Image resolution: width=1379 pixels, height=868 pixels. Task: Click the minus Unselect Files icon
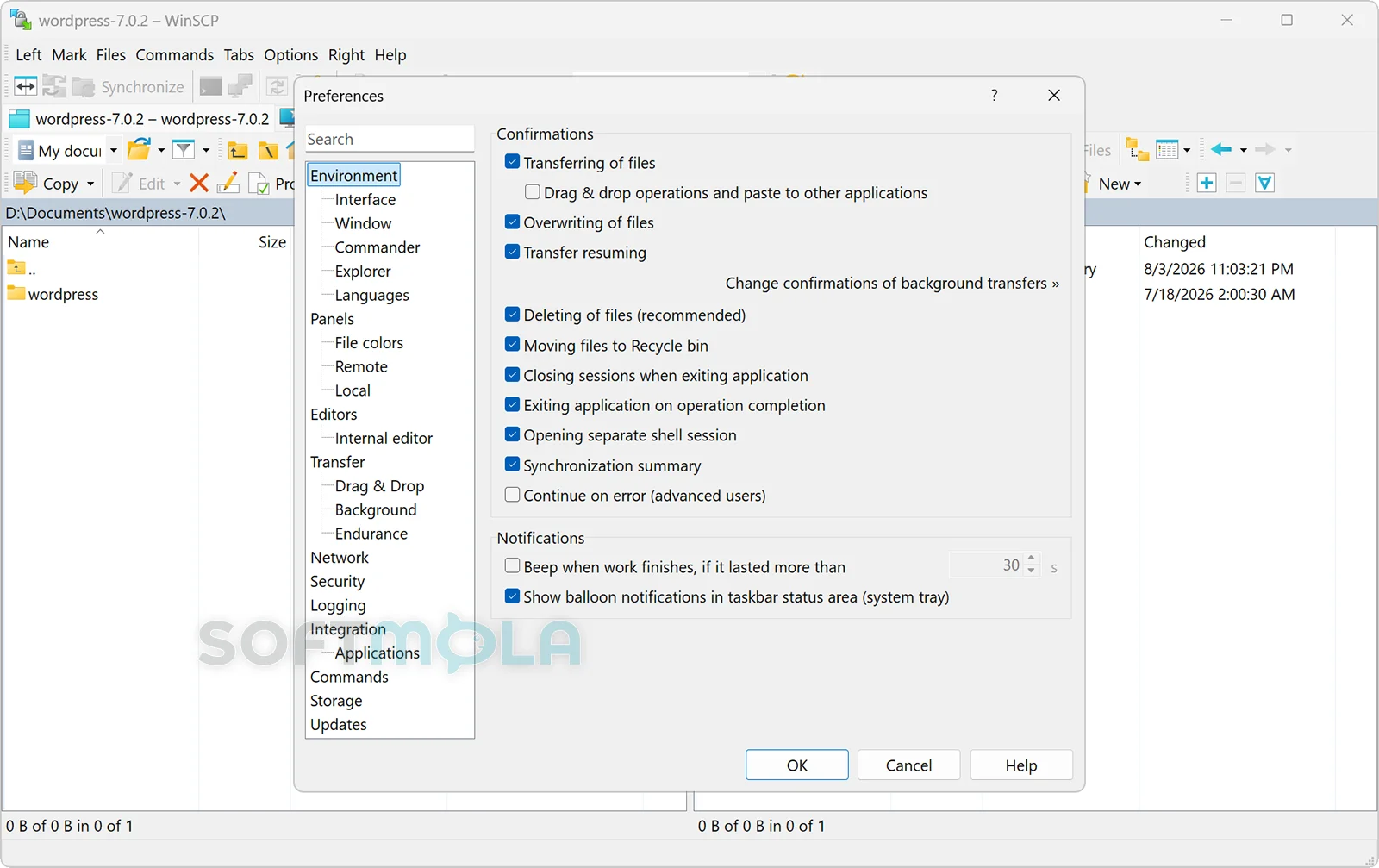pyautogui.click(x=1236, y=183)
